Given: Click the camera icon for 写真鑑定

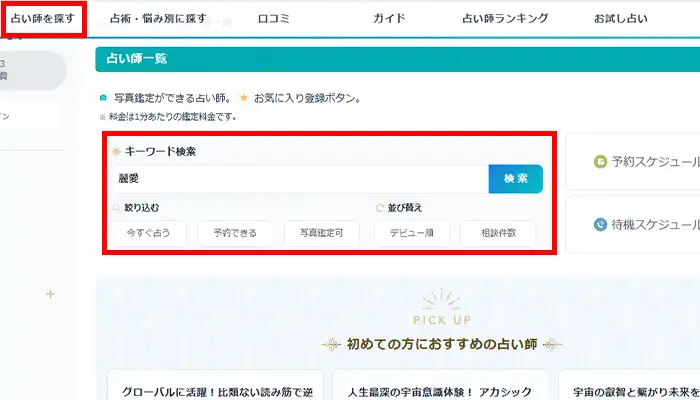Looking at the screenshot, I should coord(104,99).
